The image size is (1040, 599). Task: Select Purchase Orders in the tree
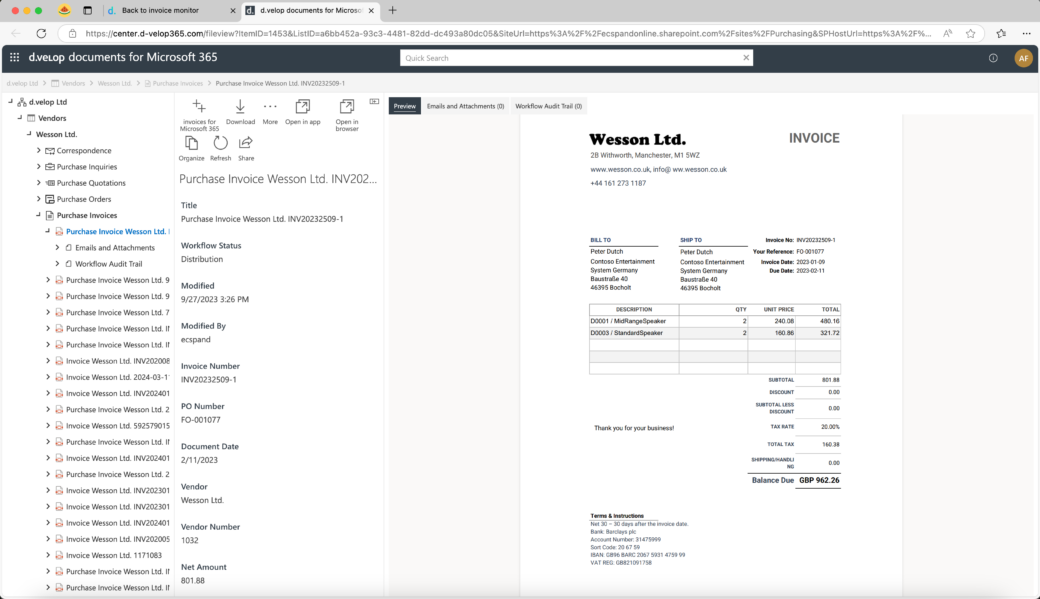[84, 199]
